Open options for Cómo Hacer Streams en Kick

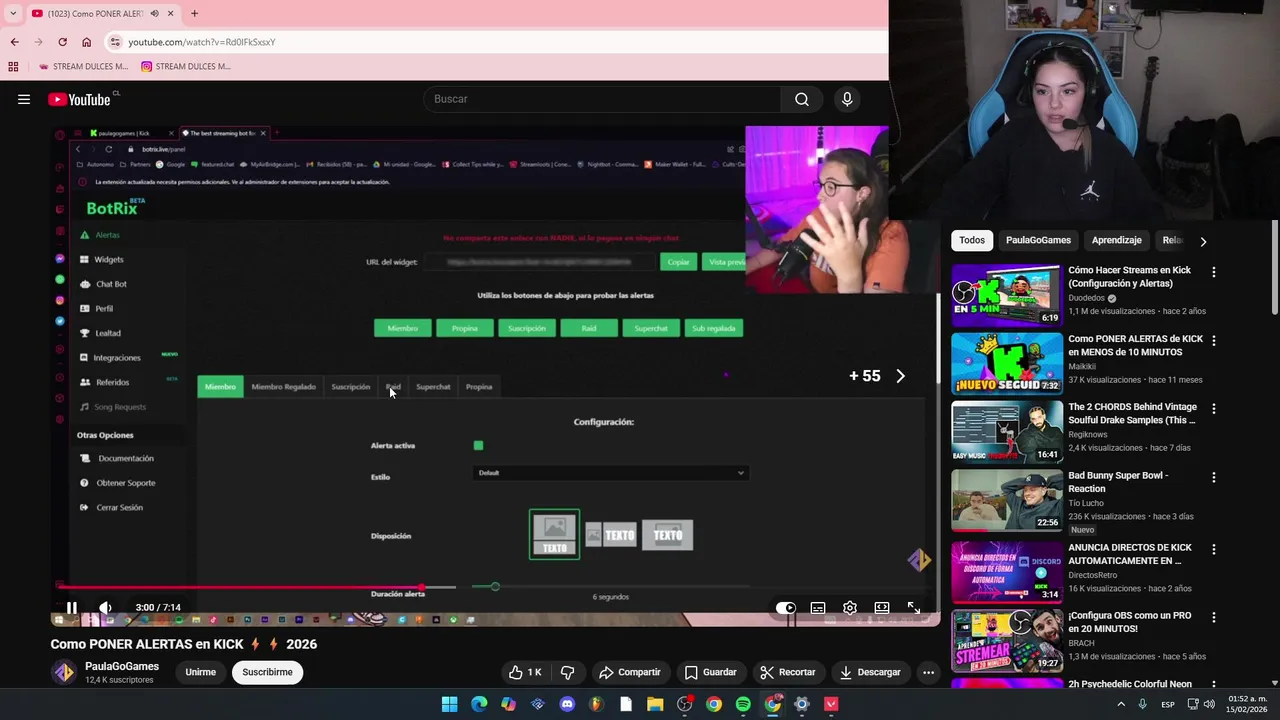coord(1213,272)
